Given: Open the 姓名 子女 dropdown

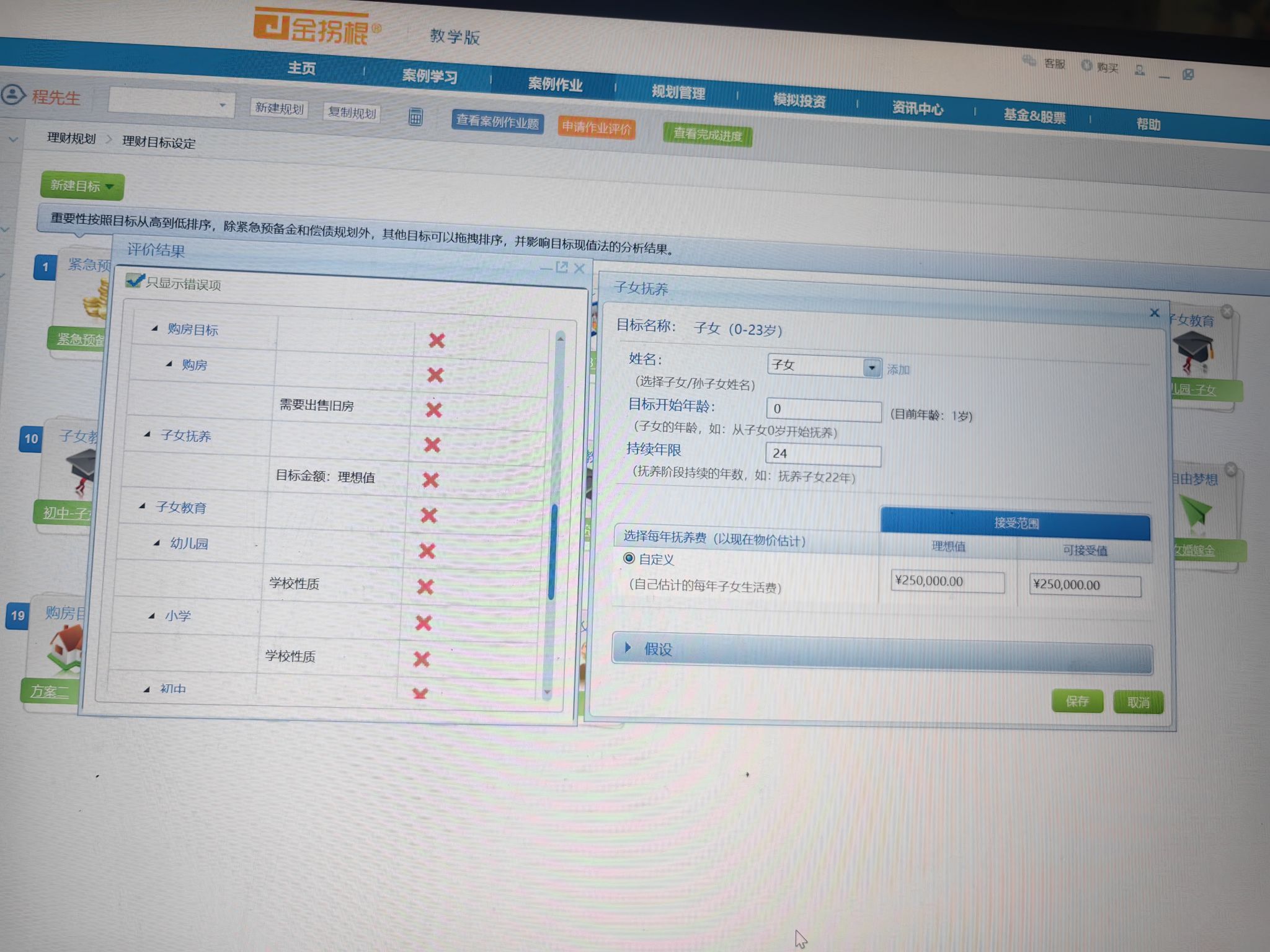Looking at the screenshot, I should click(x=873, y=368).
